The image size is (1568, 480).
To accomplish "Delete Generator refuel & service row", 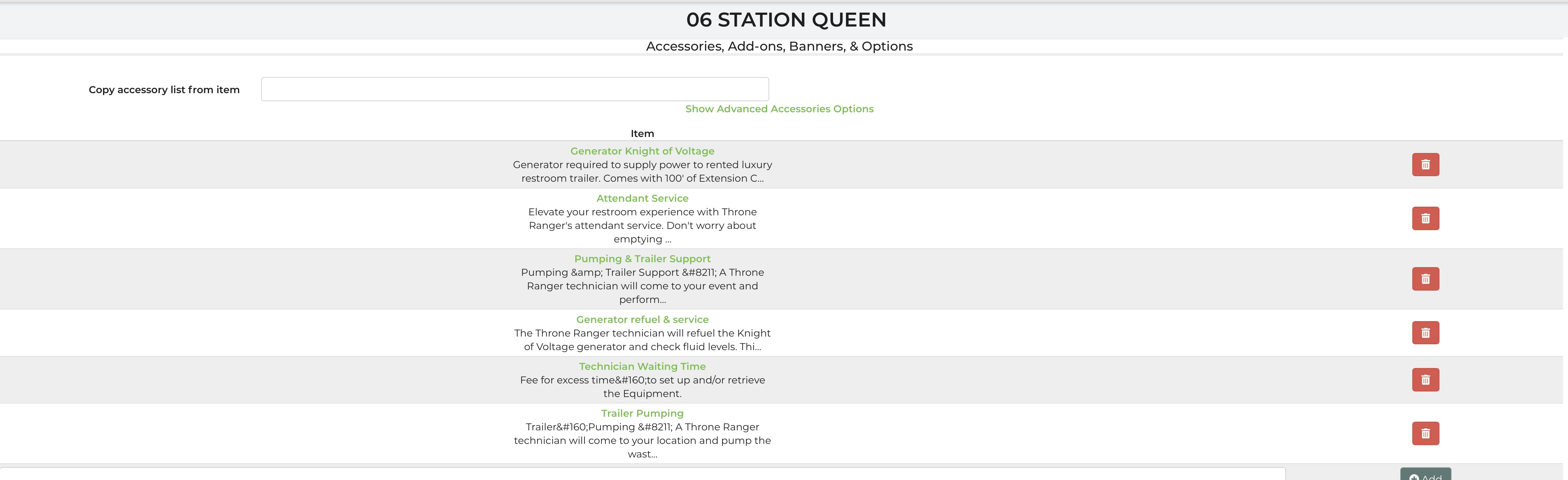I will point(1425,333).
